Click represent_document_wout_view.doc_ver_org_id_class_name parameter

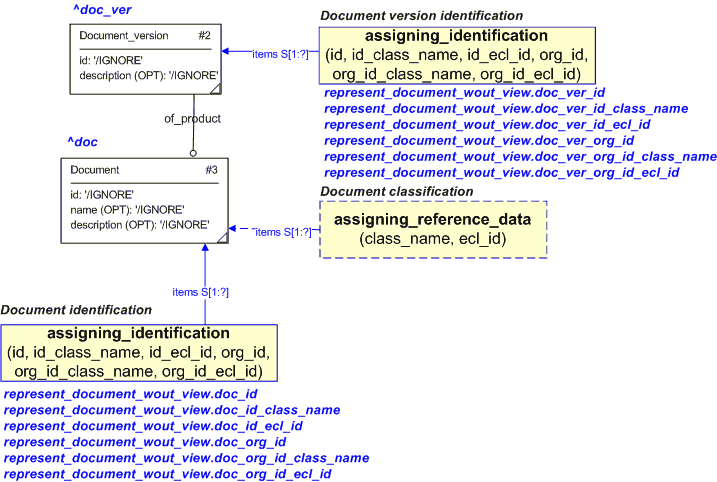520,157
